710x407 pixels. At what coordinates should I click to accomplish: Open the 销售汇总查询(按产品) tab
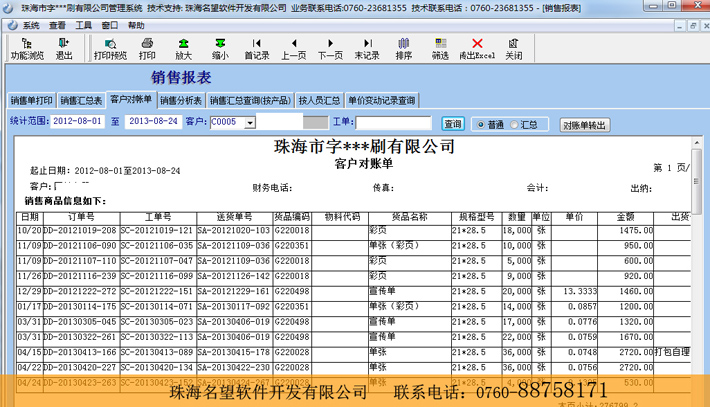coord(250,101)
